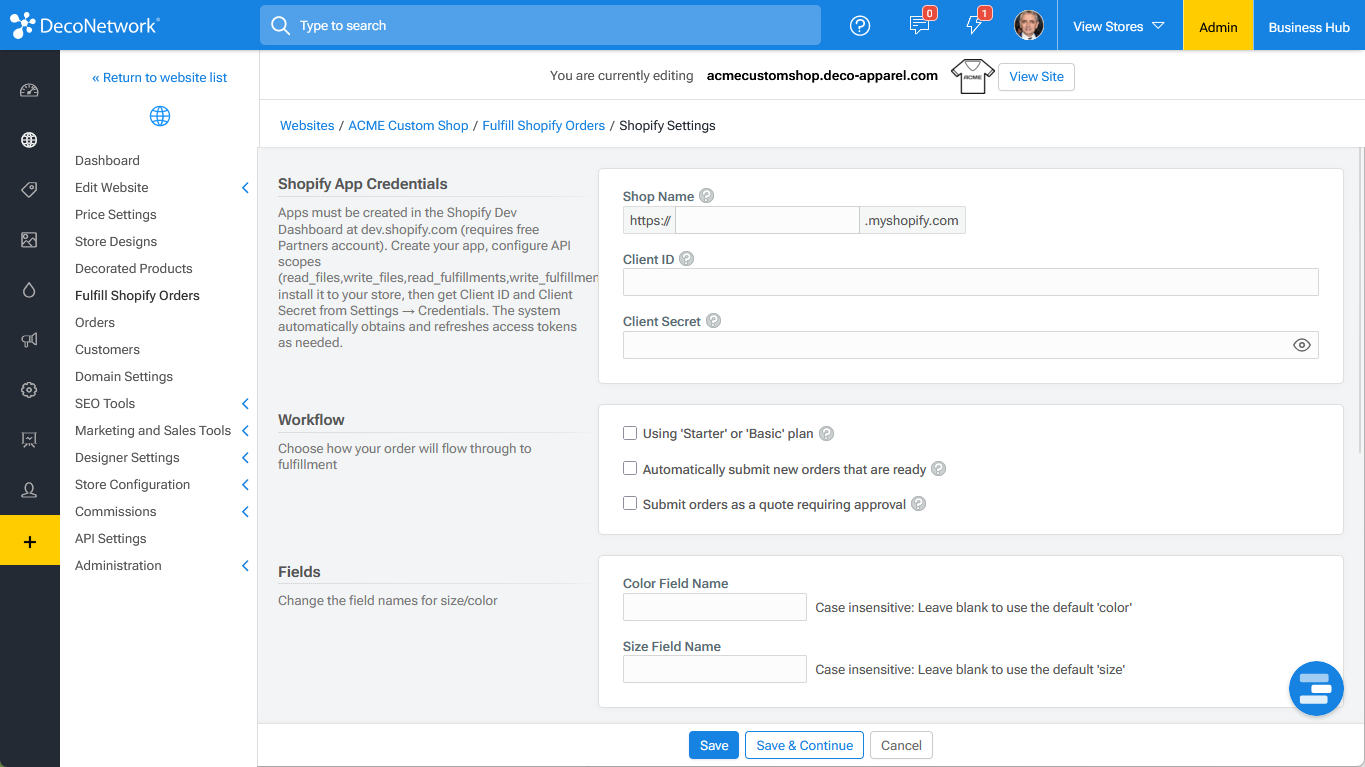1365x767 pixels.
Task: Open the dashboard gauge icon in dark sidebar
Action: coord(29,91)
